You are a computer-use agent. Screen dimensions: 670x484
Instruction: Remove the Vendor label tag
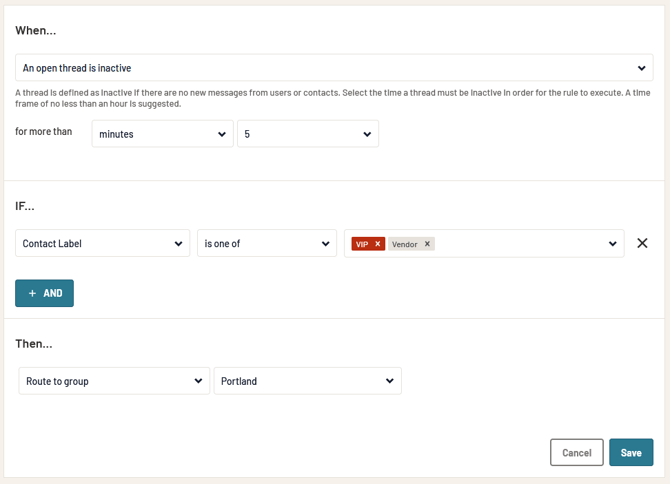click(x=427, y=244)
